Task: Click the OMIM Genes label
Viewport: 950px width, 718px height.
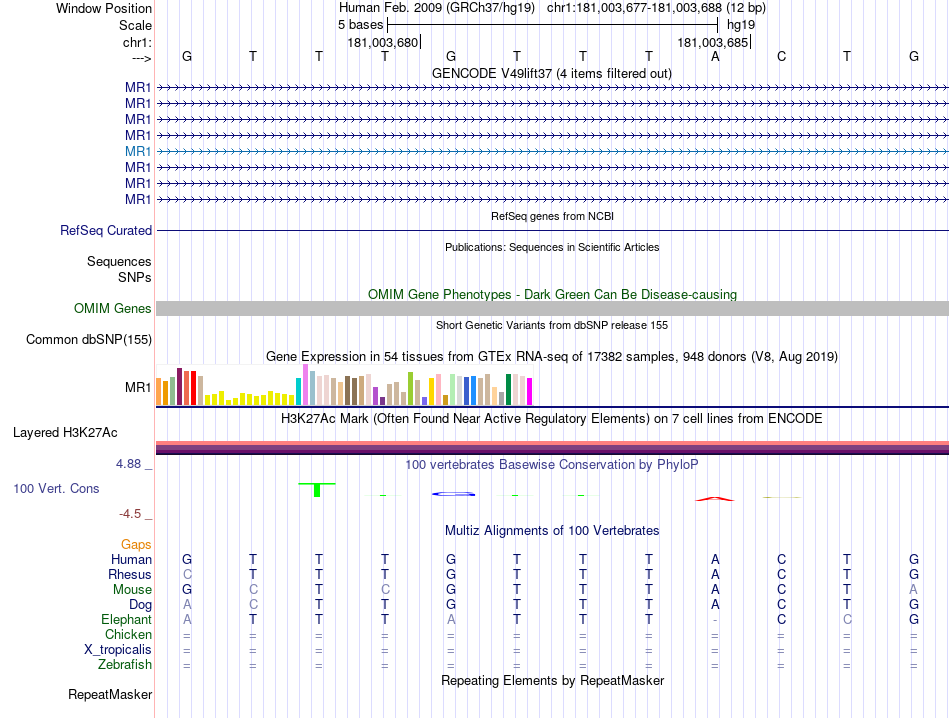Action: point(113,308)
